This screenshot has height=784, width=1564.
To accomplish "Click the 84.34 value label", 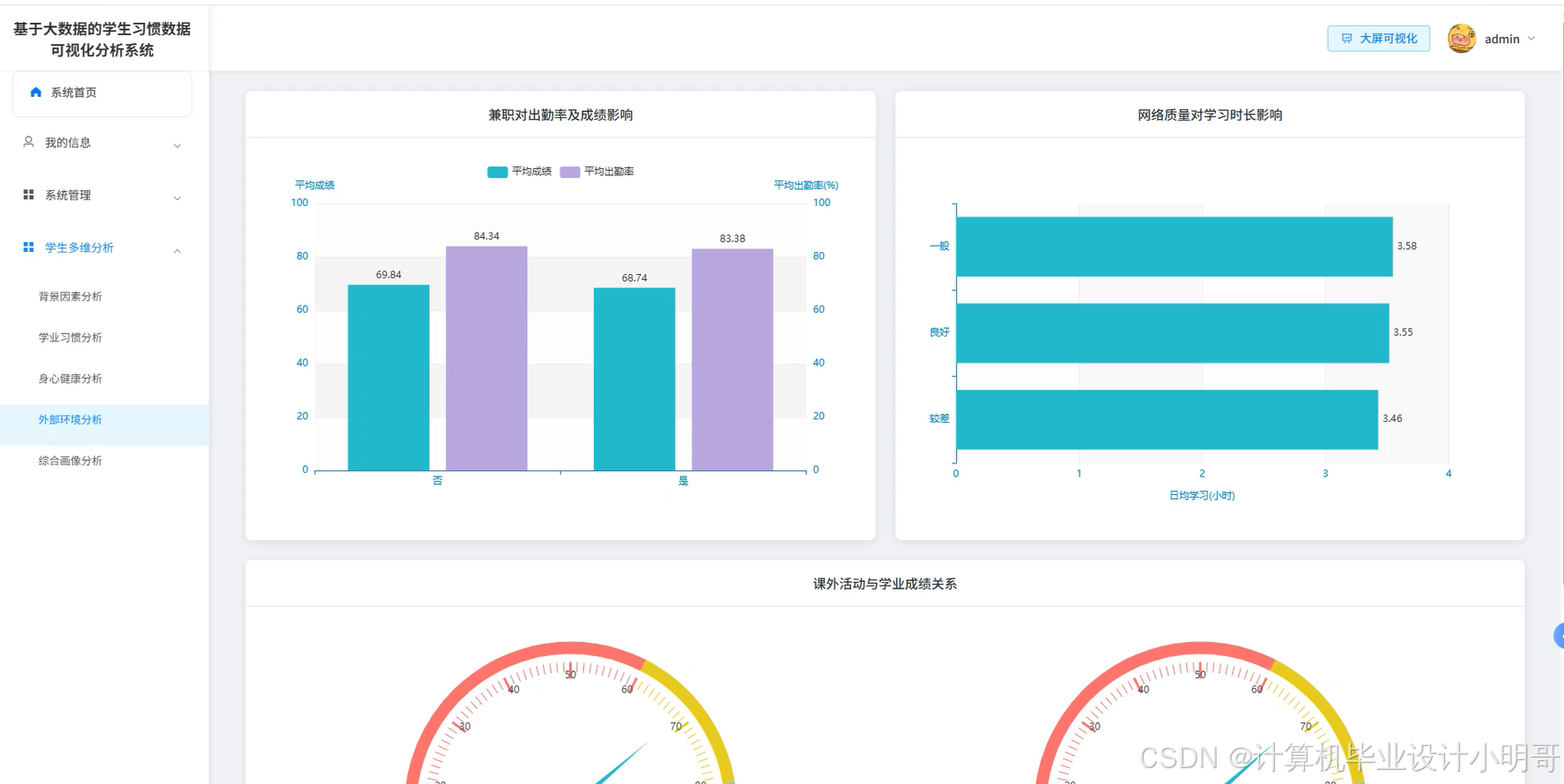I will tap(486, 236).
